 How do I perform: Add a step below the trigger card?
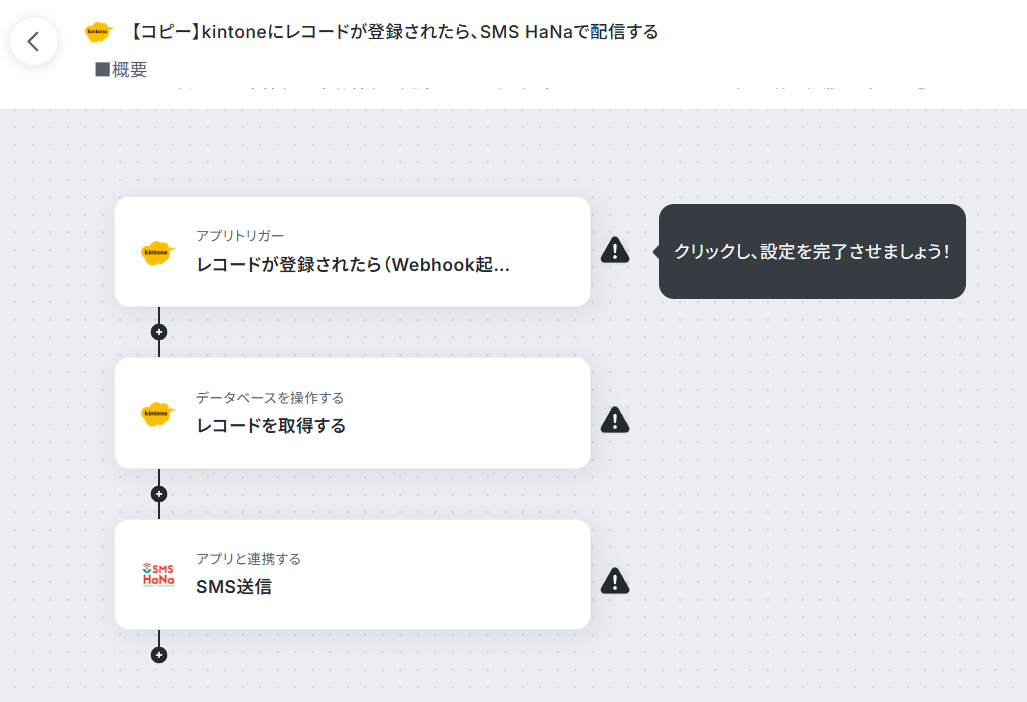[x=159, y=332]
